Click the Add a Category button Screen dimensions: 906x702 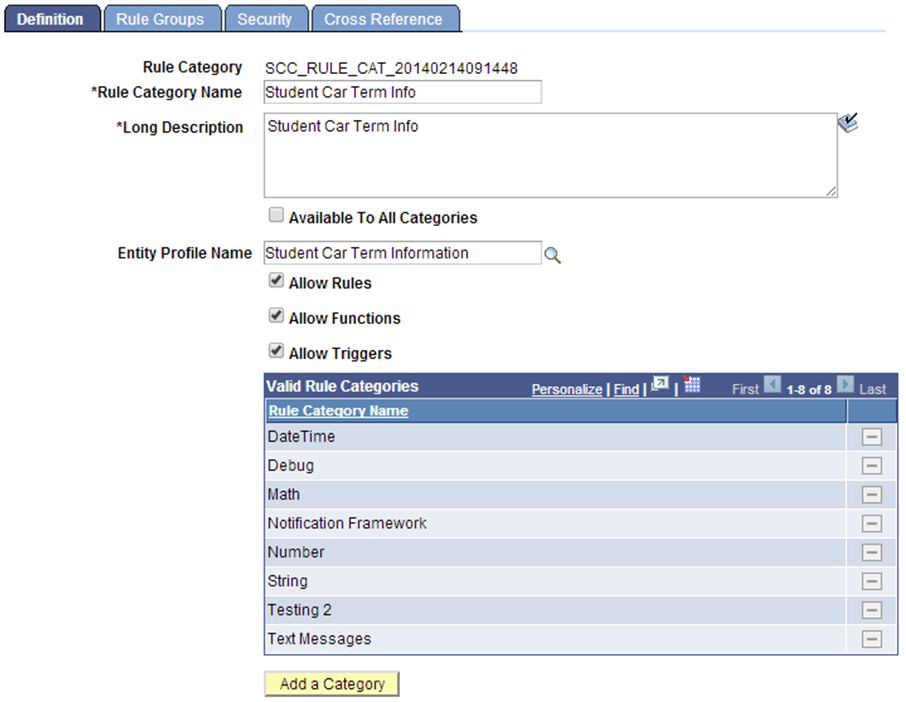[x=331, y=683]
